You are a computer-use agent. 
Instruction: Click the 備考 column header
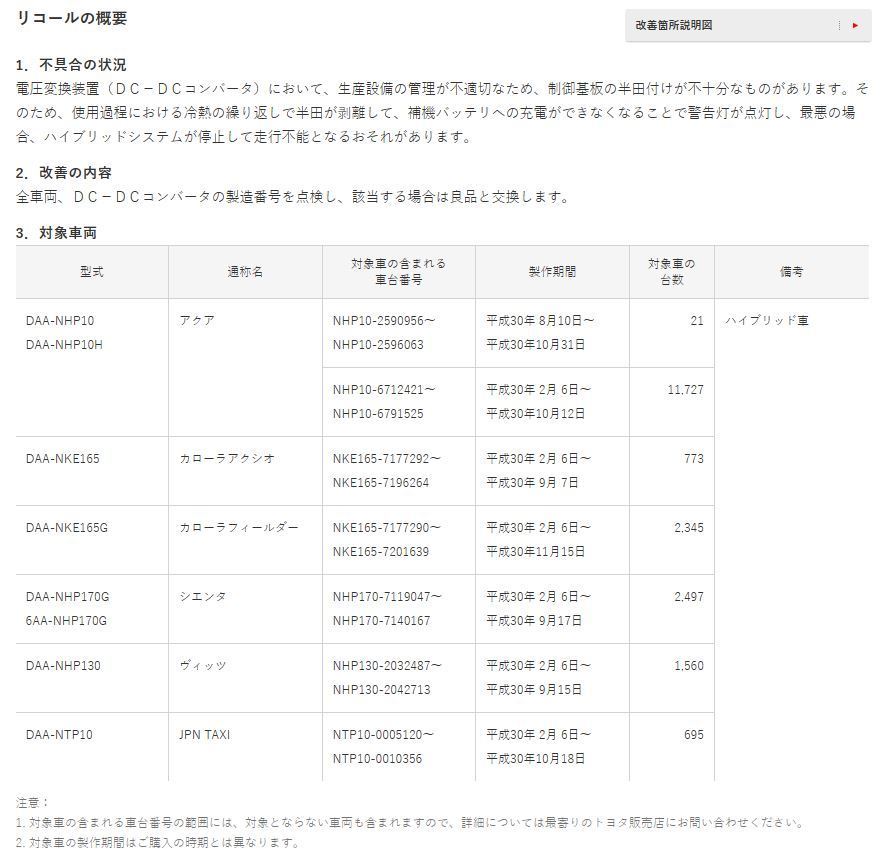791,272
